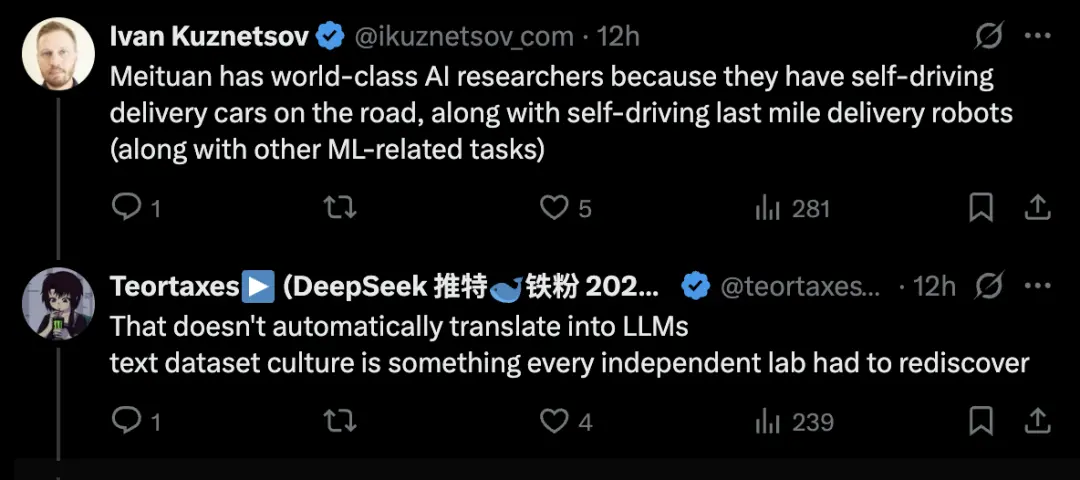Repost Teortaxes' tweet

tap(341, 421)
